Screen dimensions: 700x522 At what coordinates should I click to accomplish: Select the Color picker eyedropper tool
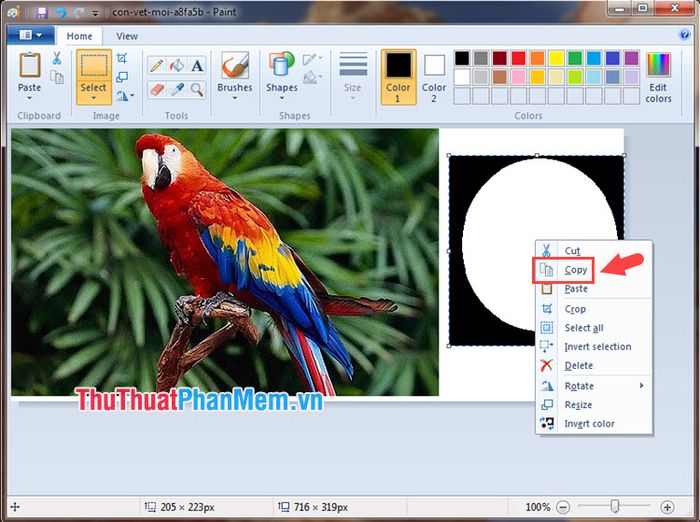point(177,89)
